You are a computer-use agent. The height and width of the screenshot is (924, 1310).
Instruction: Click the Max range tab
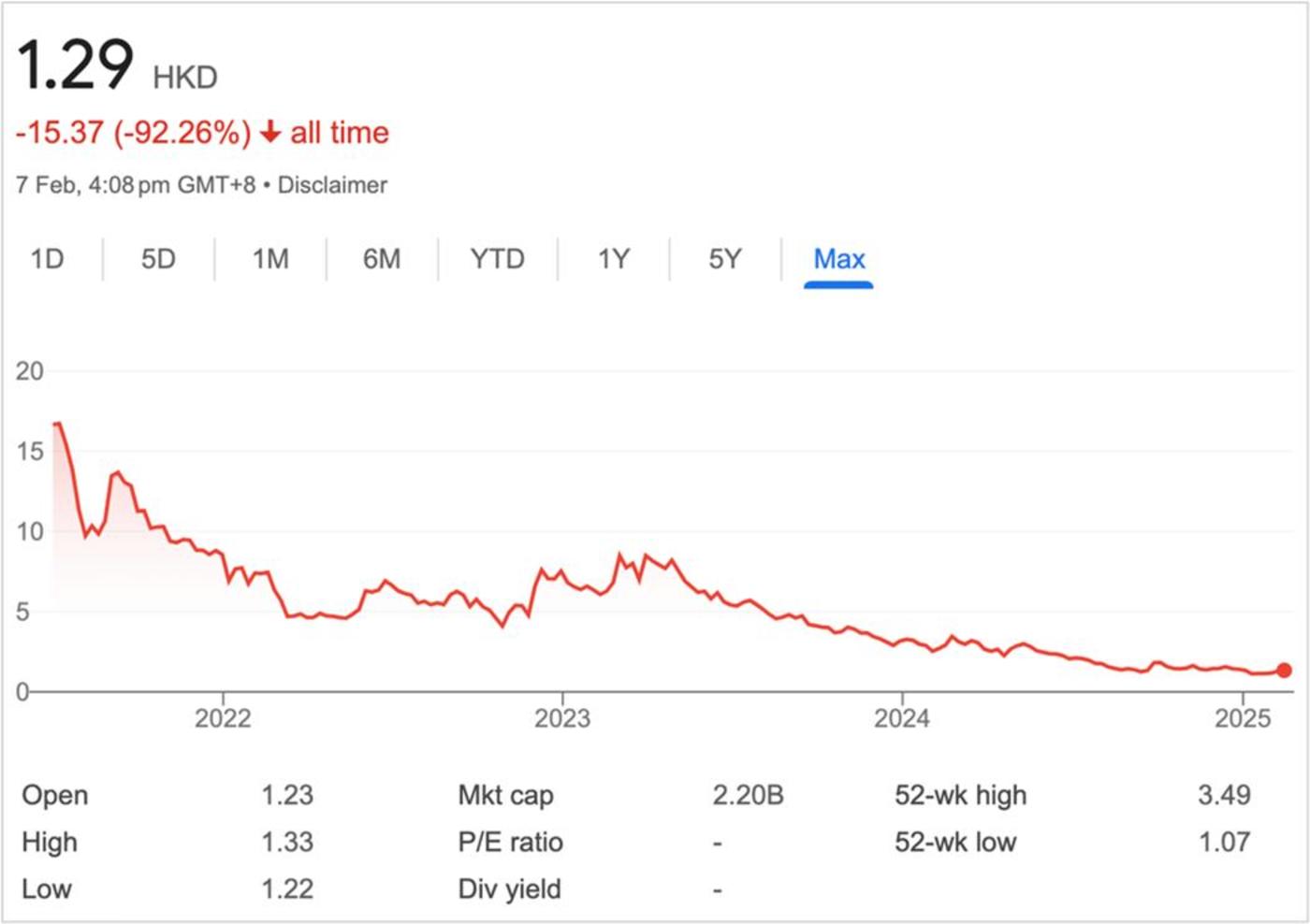coord(838,259)
